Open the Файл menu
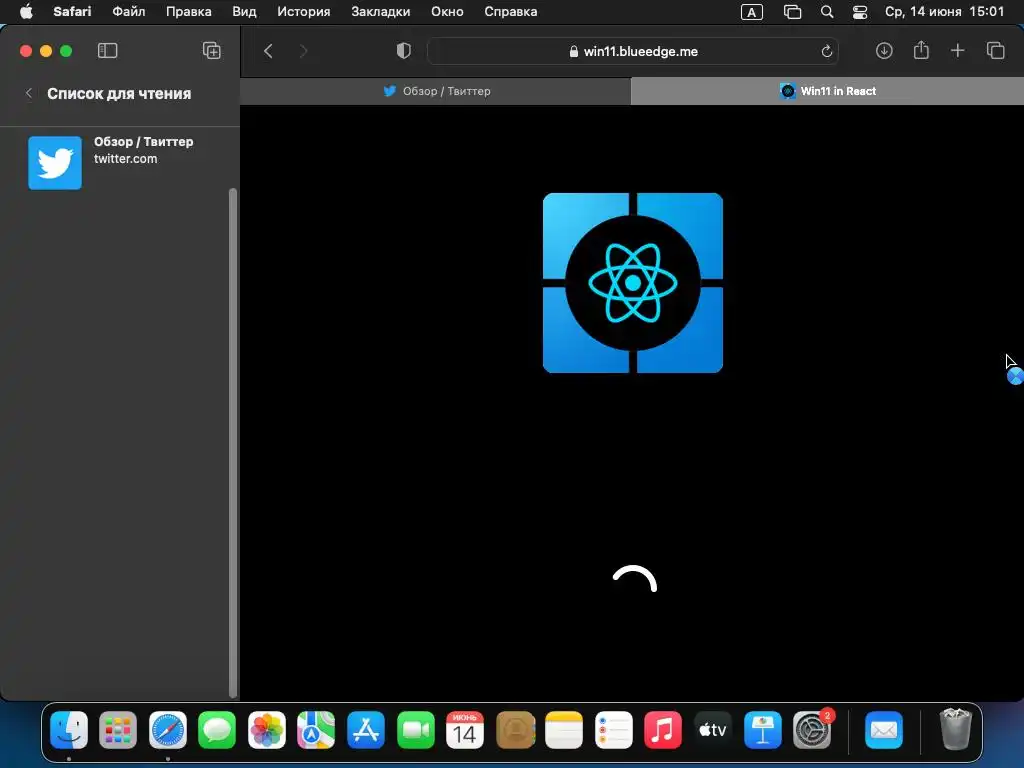The image size is (1024, 768). tap(129, 12)
